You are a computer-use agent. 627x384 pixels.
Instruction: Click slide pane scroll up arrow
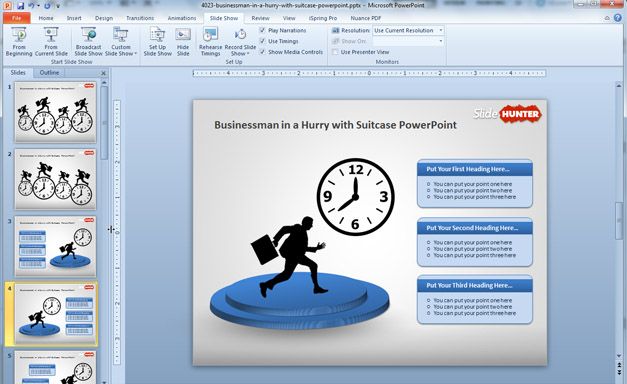[104, 82]
